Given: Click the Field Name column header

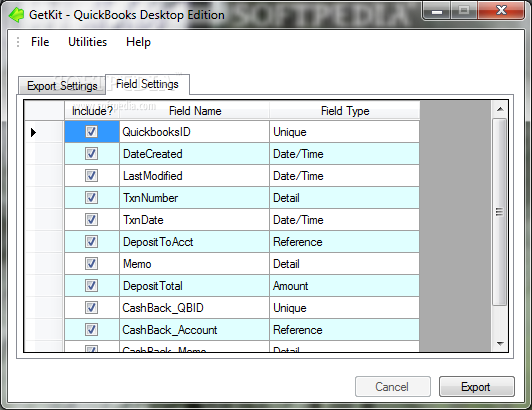Looking at the screenshot, I should tap(195, 111).
